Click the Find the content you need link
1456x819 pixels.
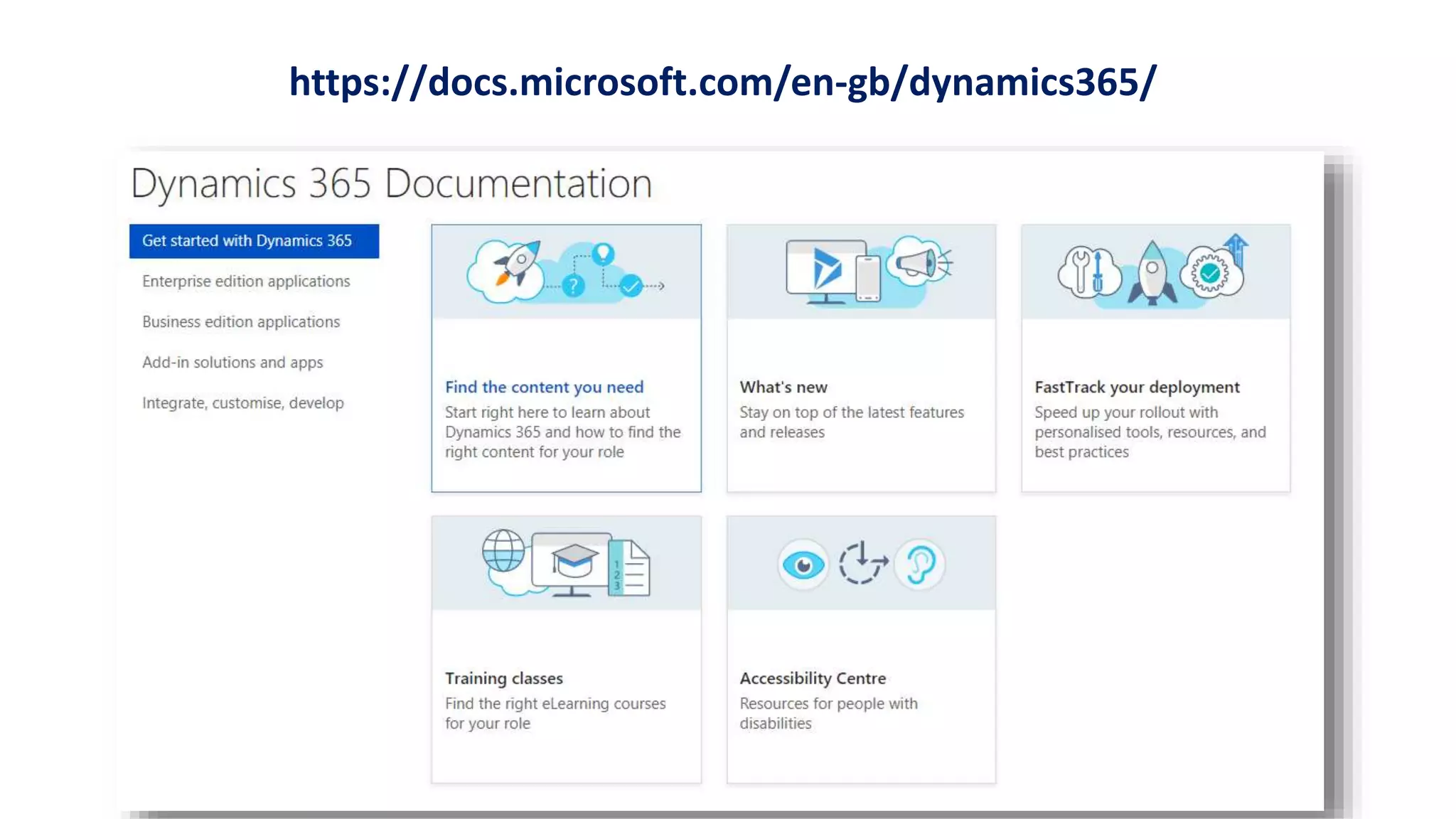[x=545, y=387]
